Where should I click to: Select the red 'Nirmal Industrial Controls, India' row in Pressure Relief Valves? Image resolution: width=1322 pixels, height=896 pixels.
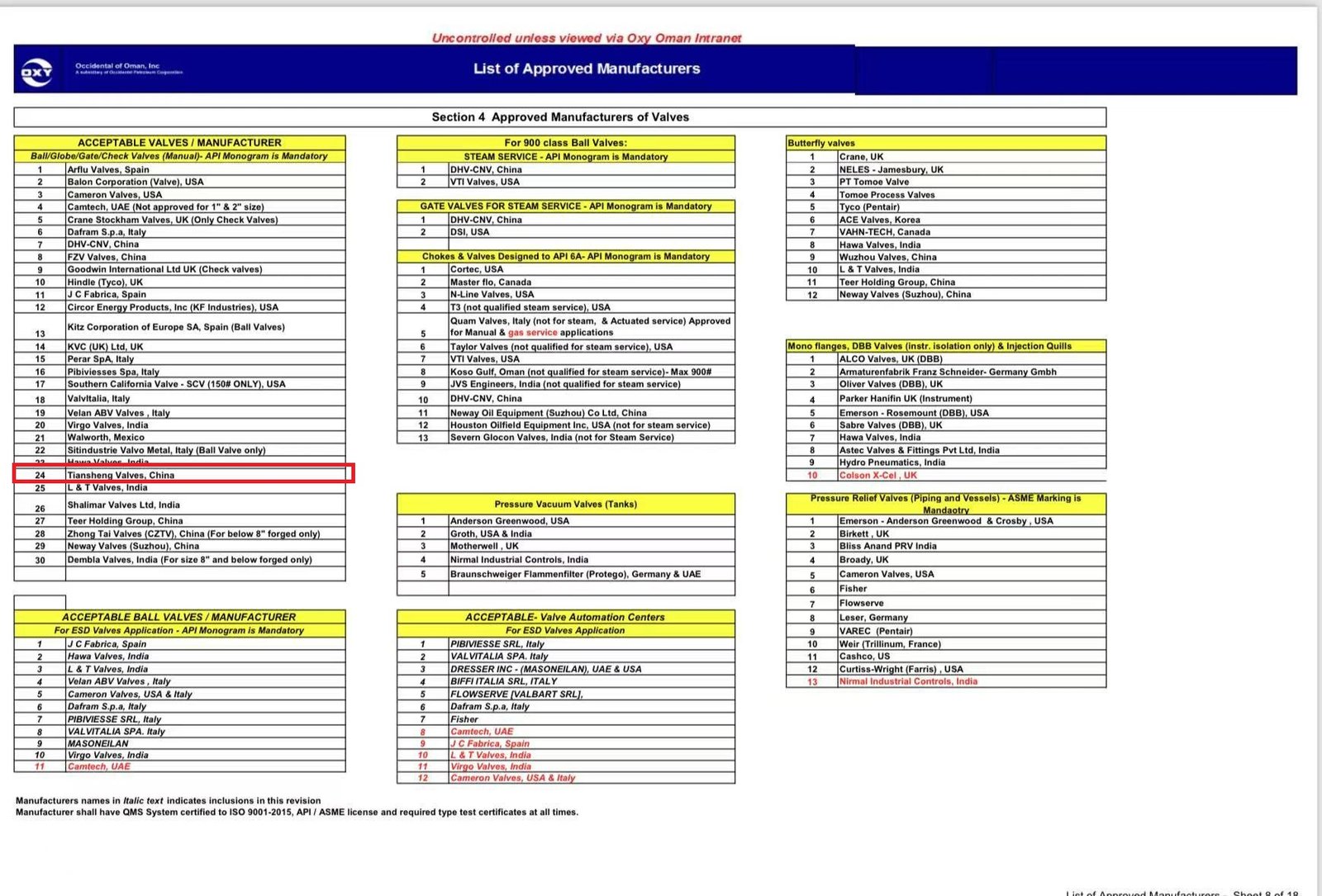pyautogui.click(x=946, y=682)
